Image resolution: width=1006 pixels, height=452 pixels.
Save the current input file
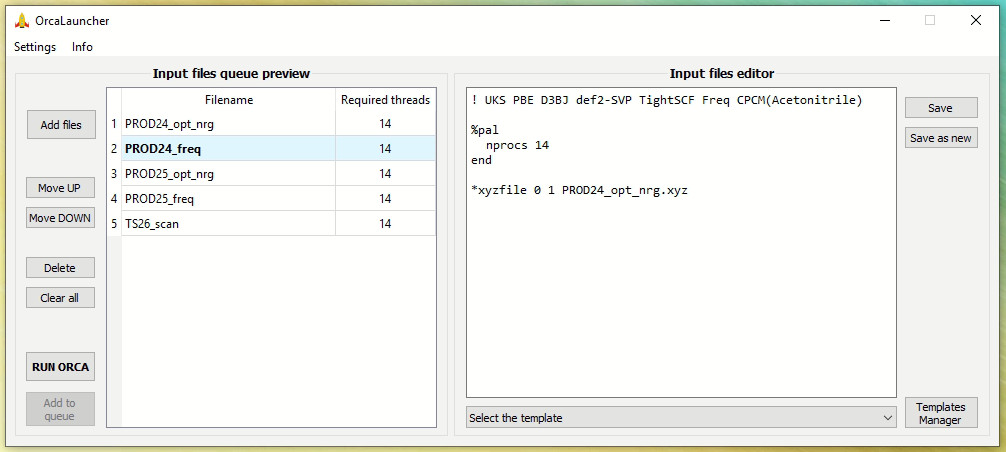point(941,108)
